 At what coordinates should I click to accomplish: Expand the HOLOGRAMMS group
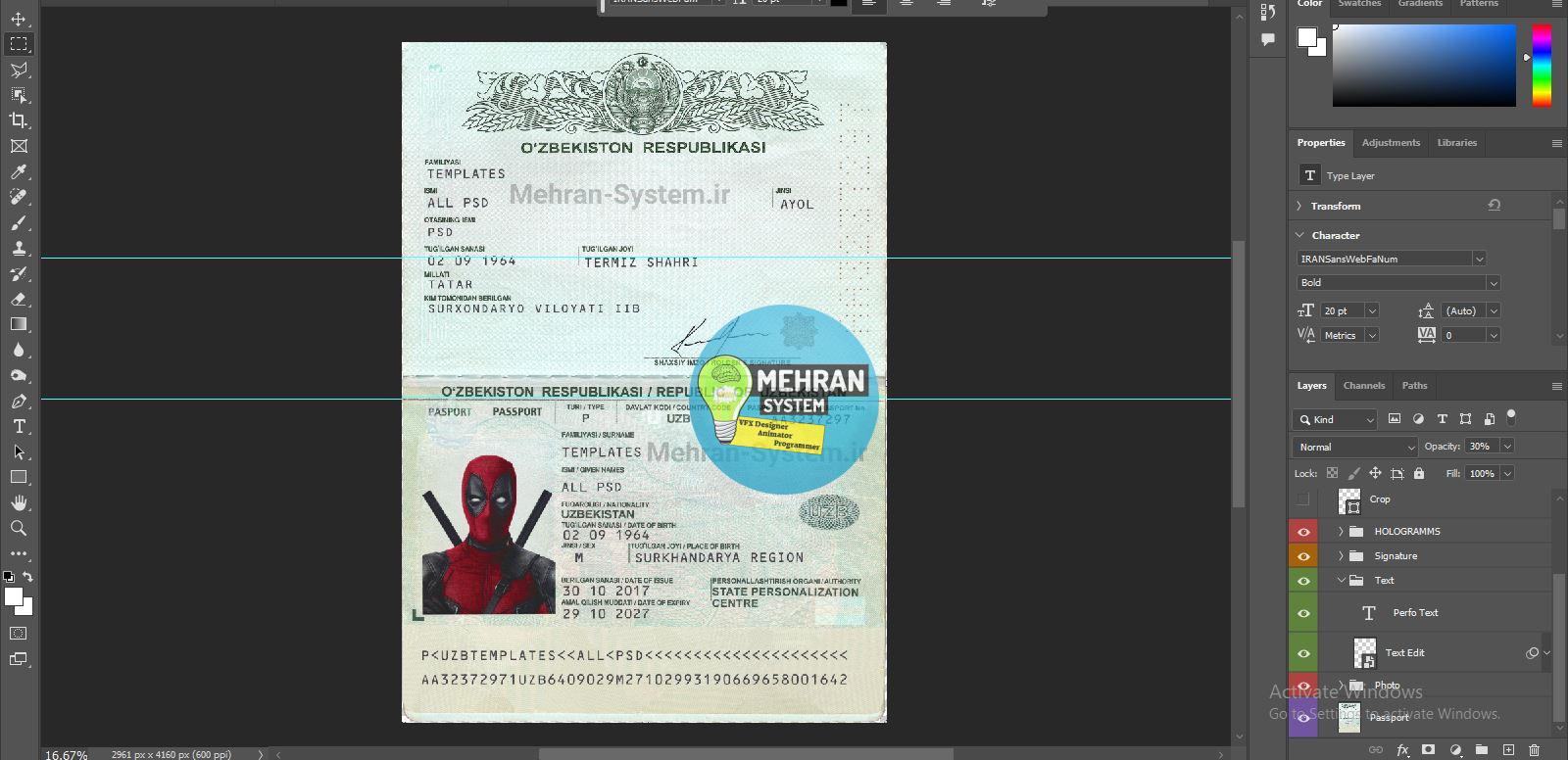1341,532
